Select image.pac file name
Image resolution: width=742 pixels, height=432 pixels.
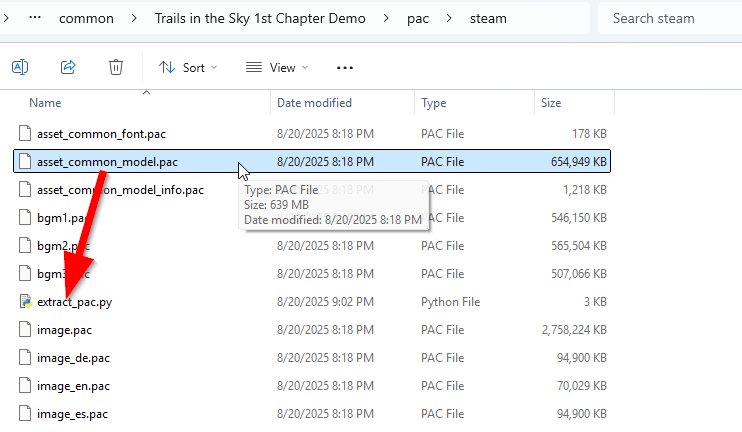64,330
